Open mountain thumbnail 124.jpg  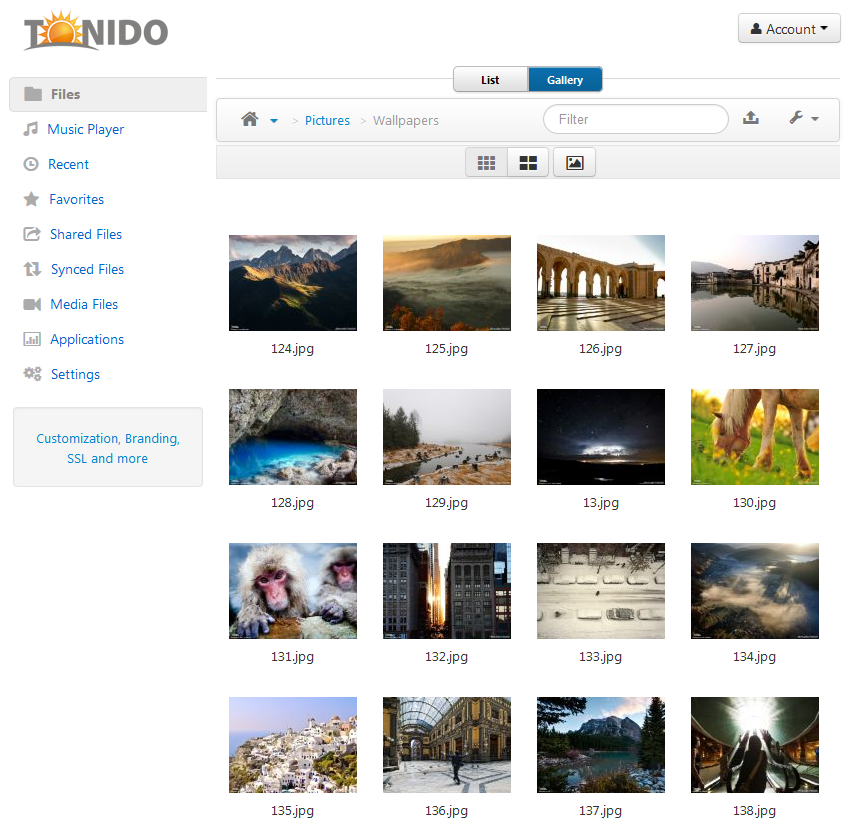point(293,283)
